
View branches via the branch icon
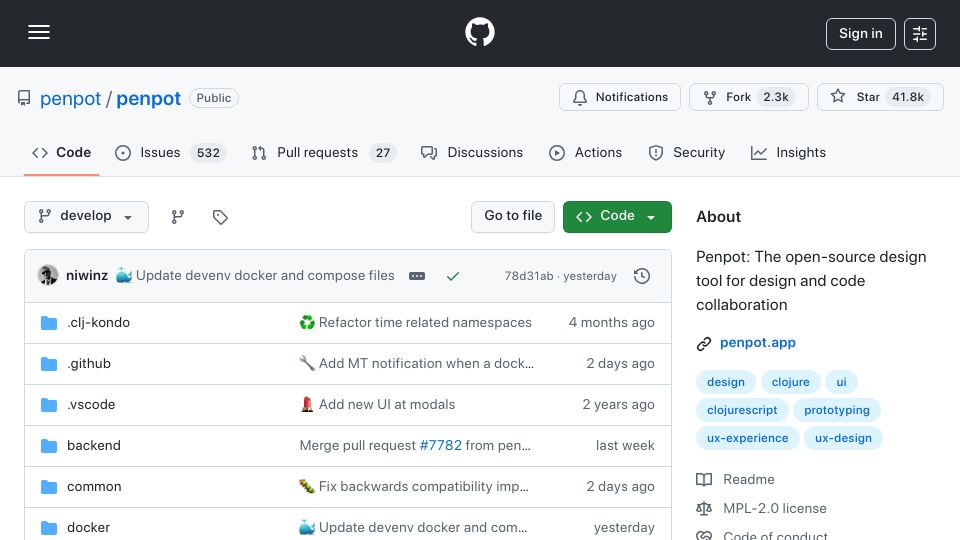178,217
